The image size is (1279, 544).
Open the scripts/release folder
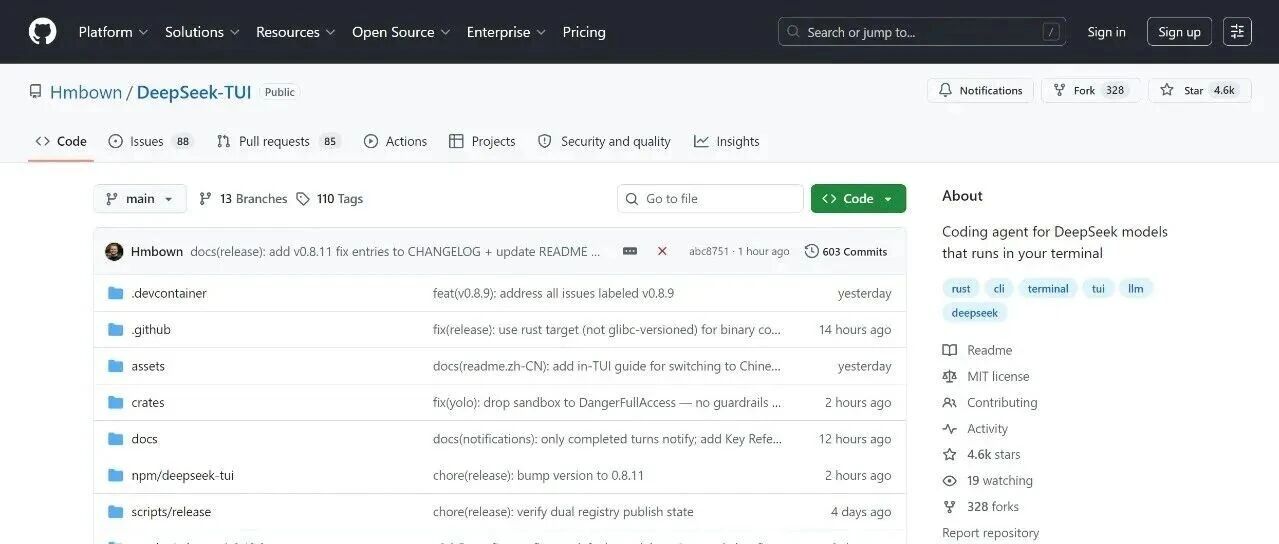pos(171,512)
